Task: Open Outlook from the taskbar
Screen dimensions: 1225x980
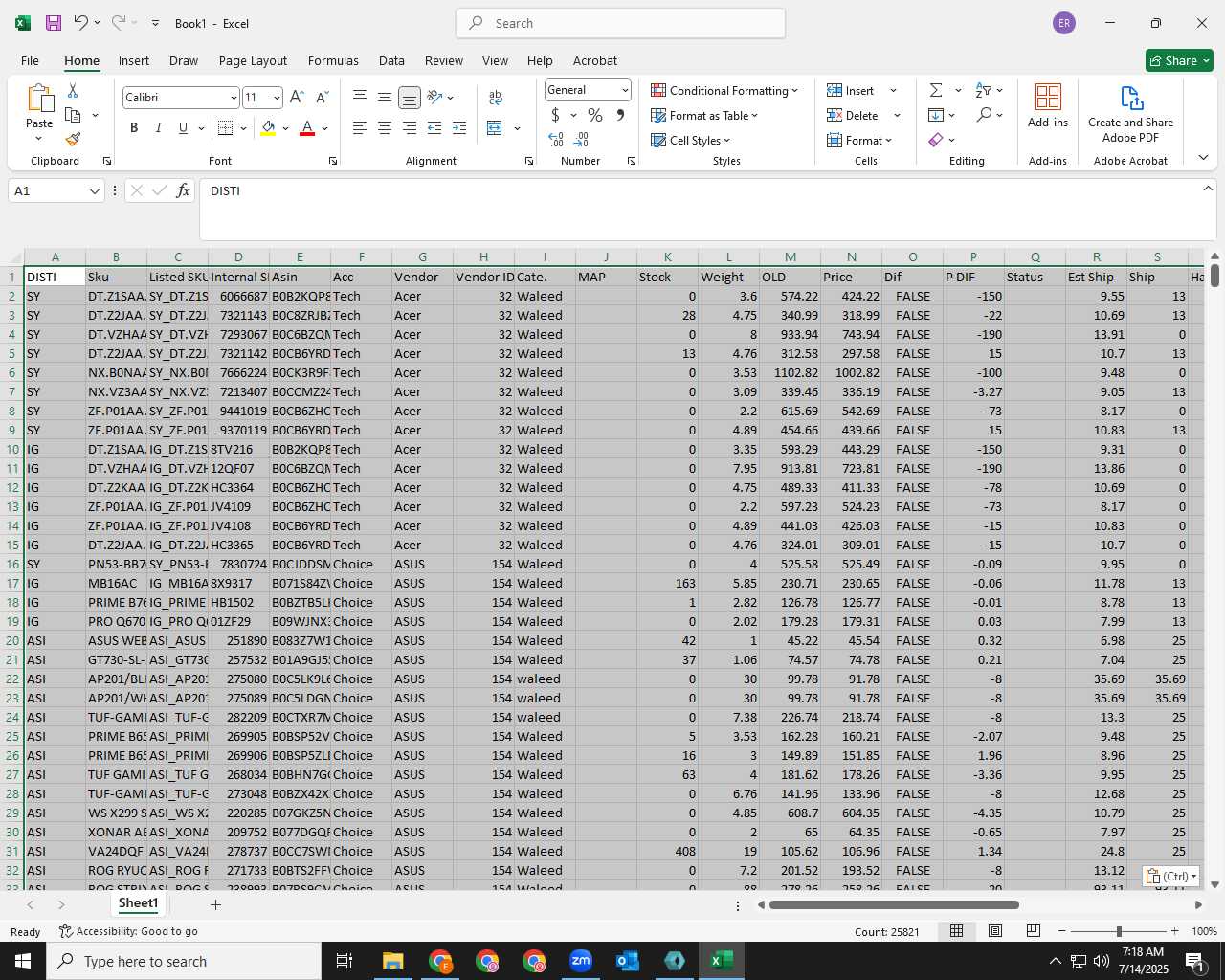Action: 628,961
